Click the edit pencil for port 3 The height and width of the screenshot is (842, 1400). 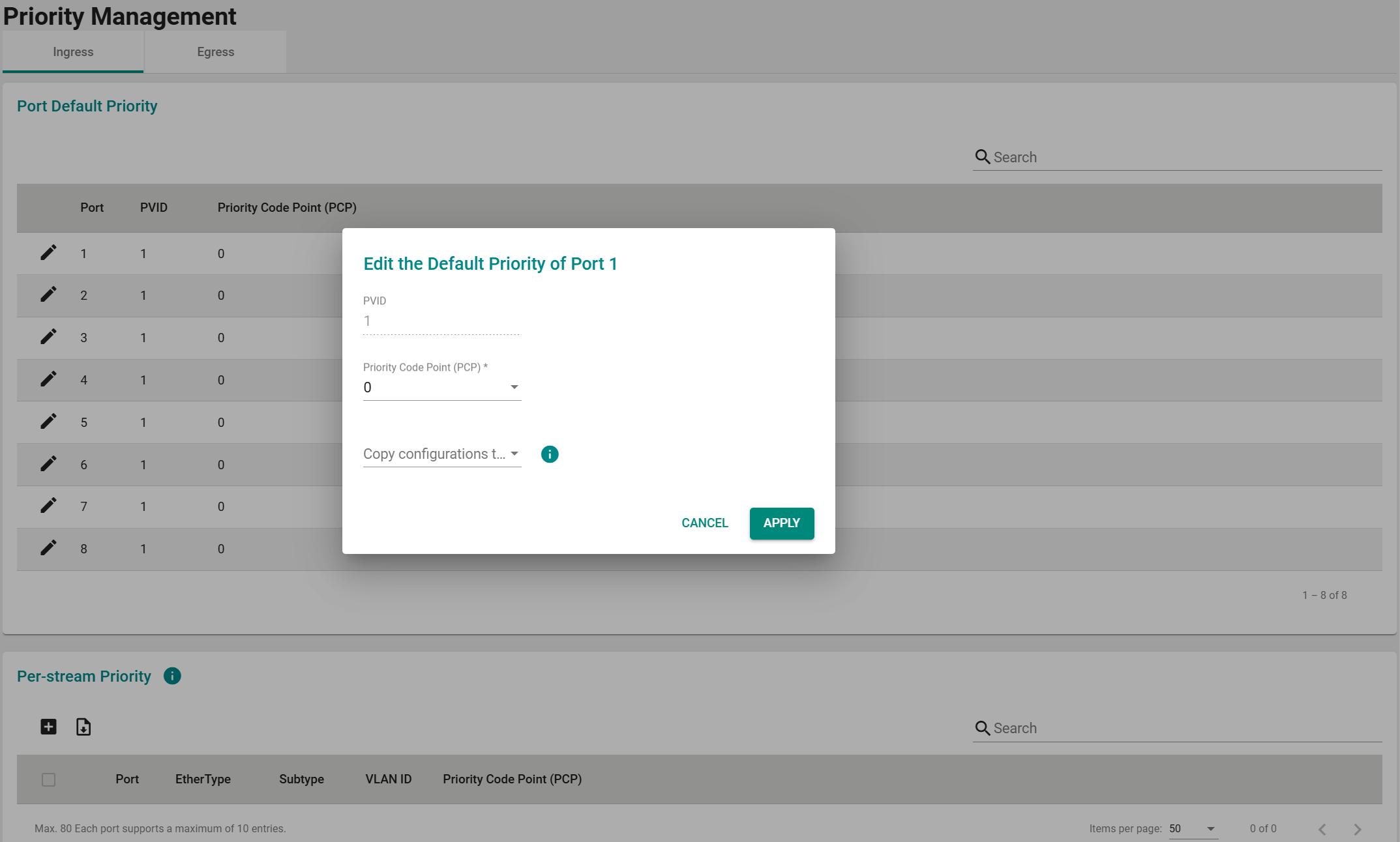tap(48, 337)
